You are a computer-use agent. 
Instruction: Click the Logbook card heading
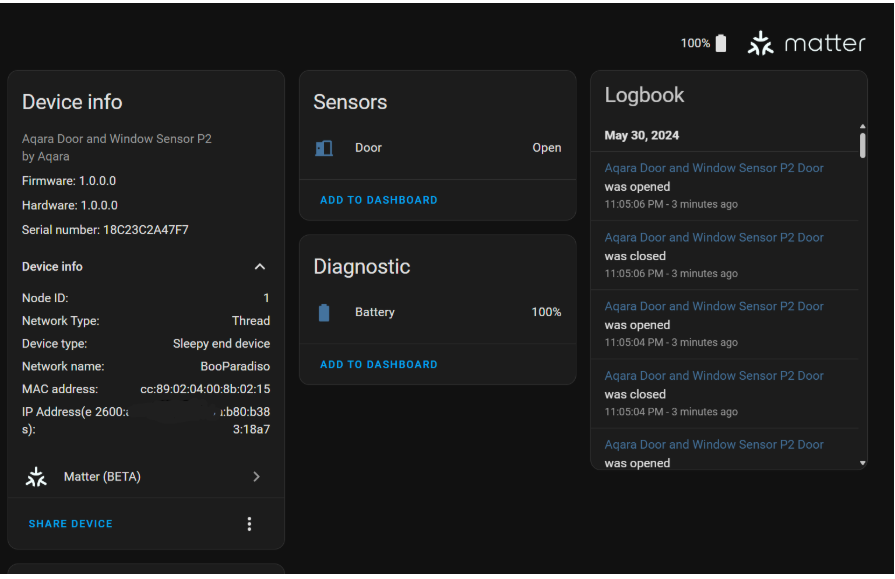[645, 95]
